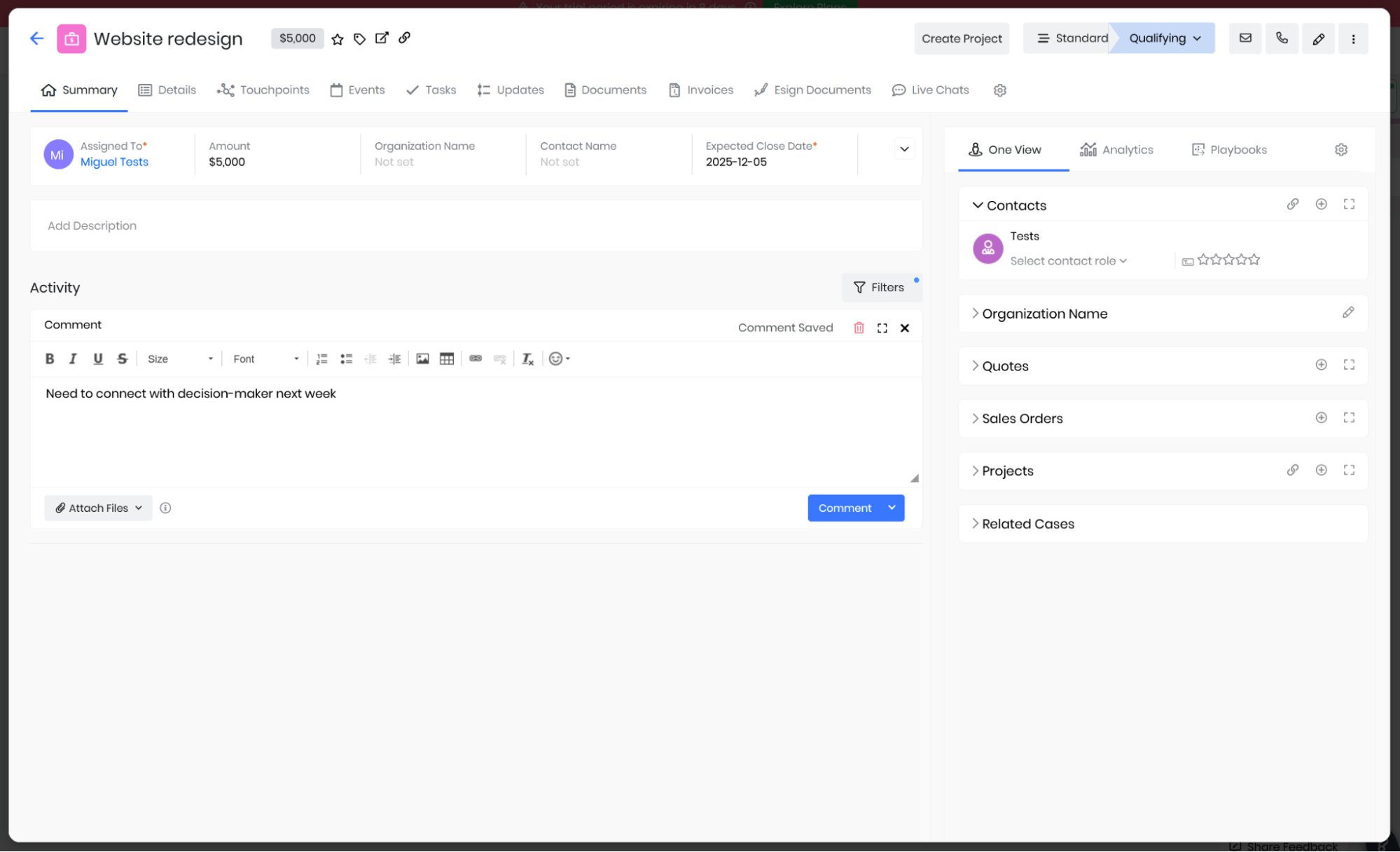
Task: Insert a table in the comment editor
Action: (x=447, y=358)
